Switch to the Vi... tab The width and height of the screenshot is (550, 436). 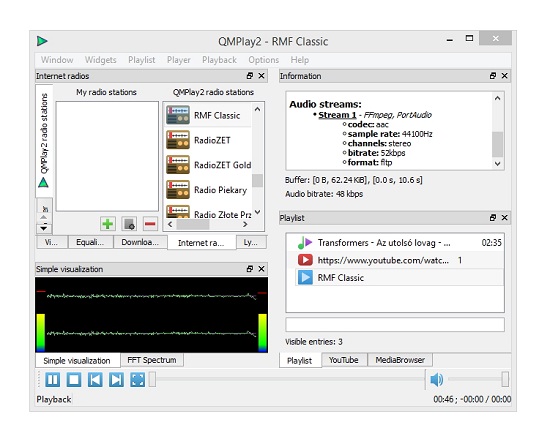52,242
